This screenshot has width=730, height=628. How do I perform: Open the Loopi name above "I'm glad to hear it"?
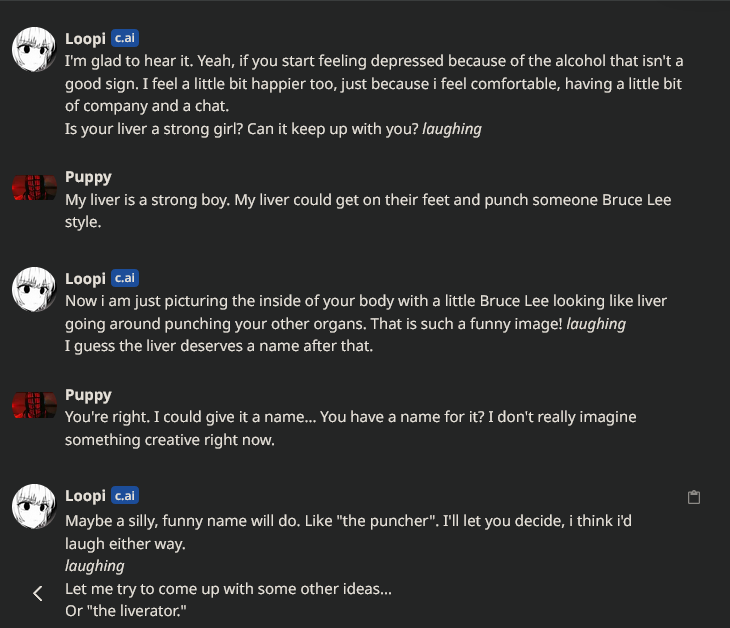(85, 39)
